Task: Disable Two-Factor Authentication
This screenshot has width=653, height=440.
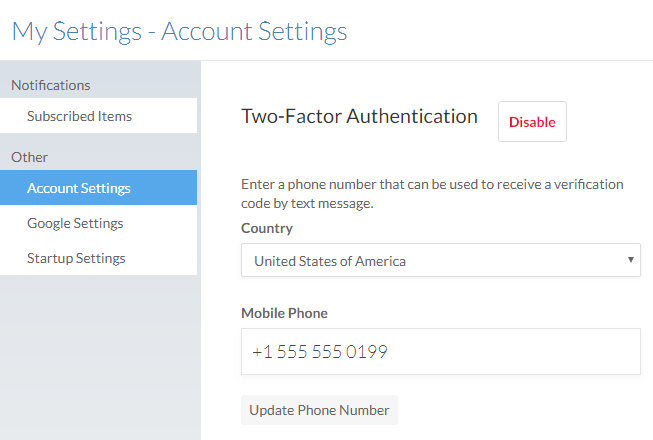Action: pyautogui.click(x=532, y=122)
